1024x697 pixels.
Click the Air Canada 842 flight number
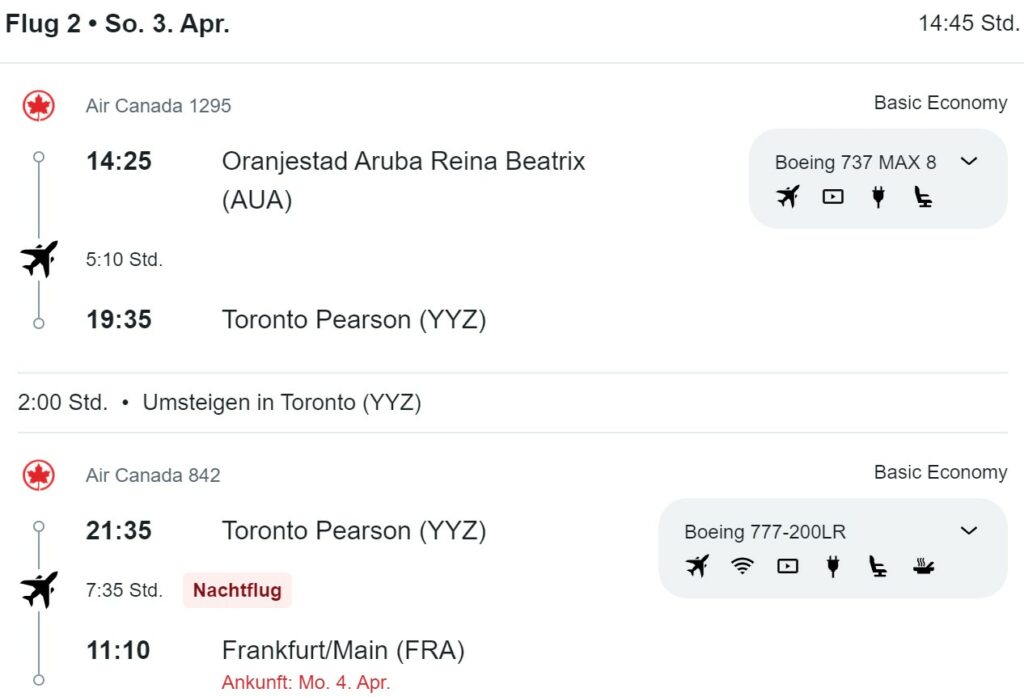click(153, 475)
